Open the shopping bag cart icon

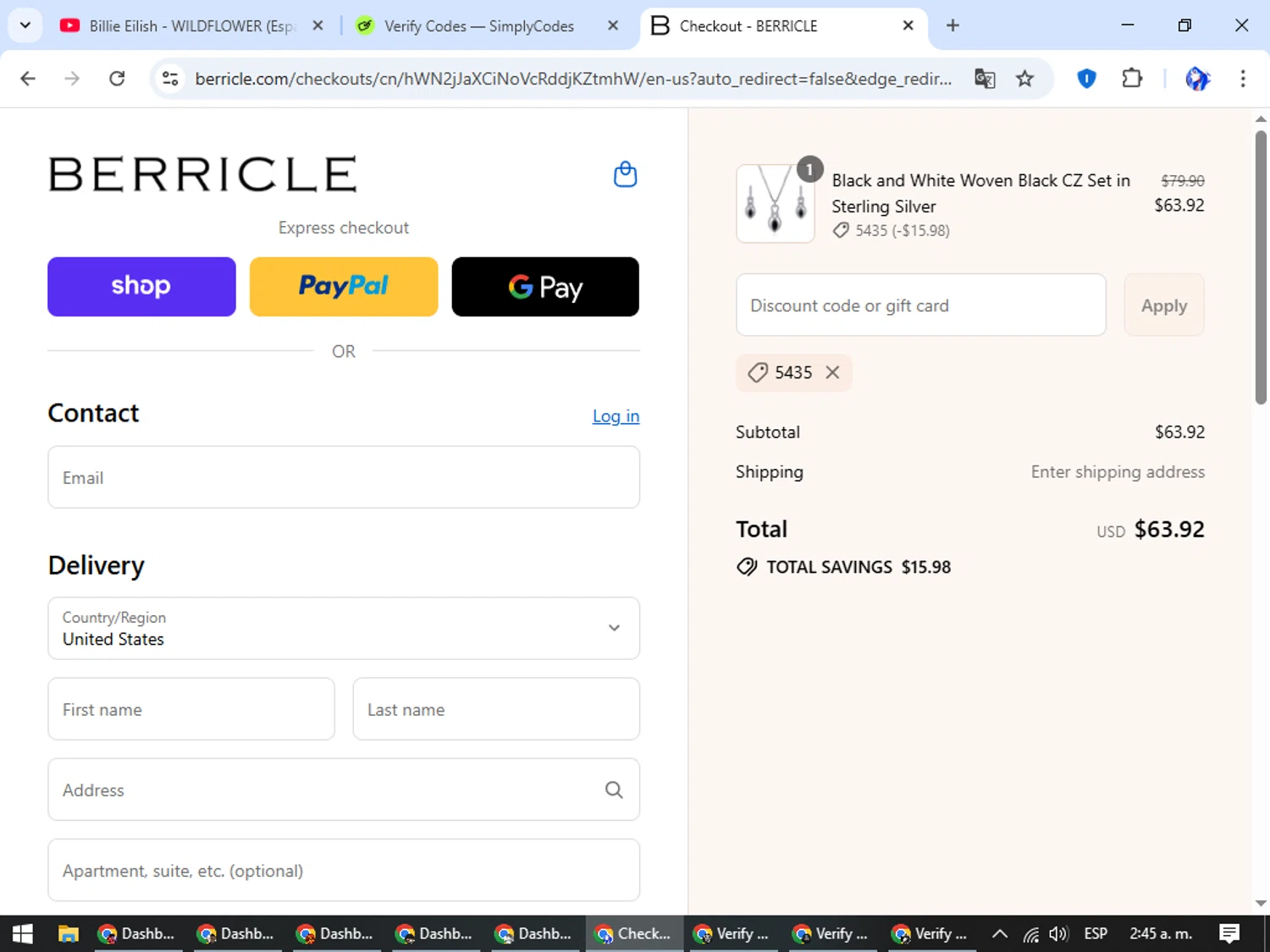(x=625, y=174)
